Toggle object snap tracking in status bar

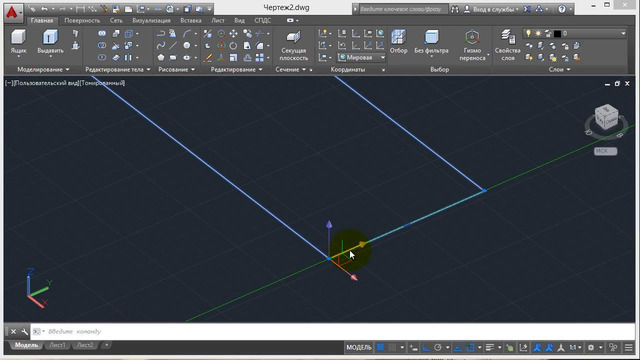[458, 347]
